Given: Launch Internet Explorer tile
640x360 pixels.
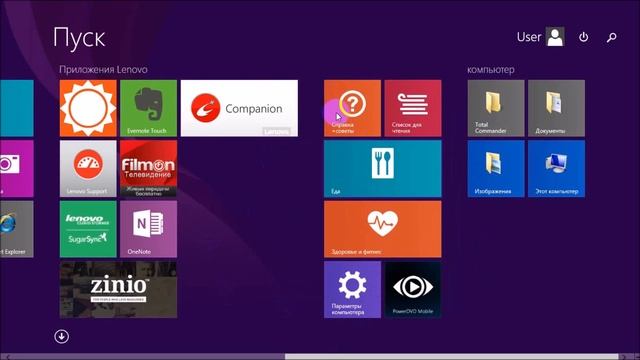Looking at the screenshot, I should click(17, 229).
